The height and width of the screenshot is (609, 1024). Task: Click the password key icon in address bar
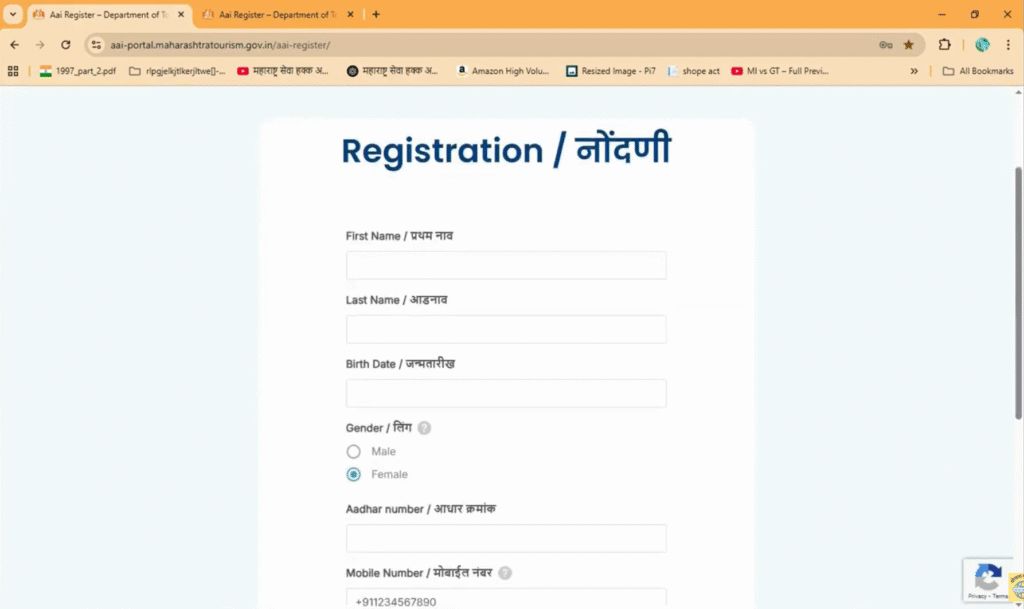tap(885, 45)
